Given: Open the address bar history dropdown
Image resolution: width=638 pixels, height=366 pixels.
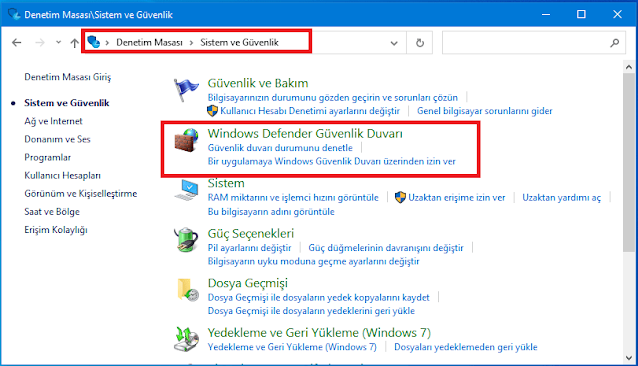Looking at the screenshot, I should click(394, 43).
